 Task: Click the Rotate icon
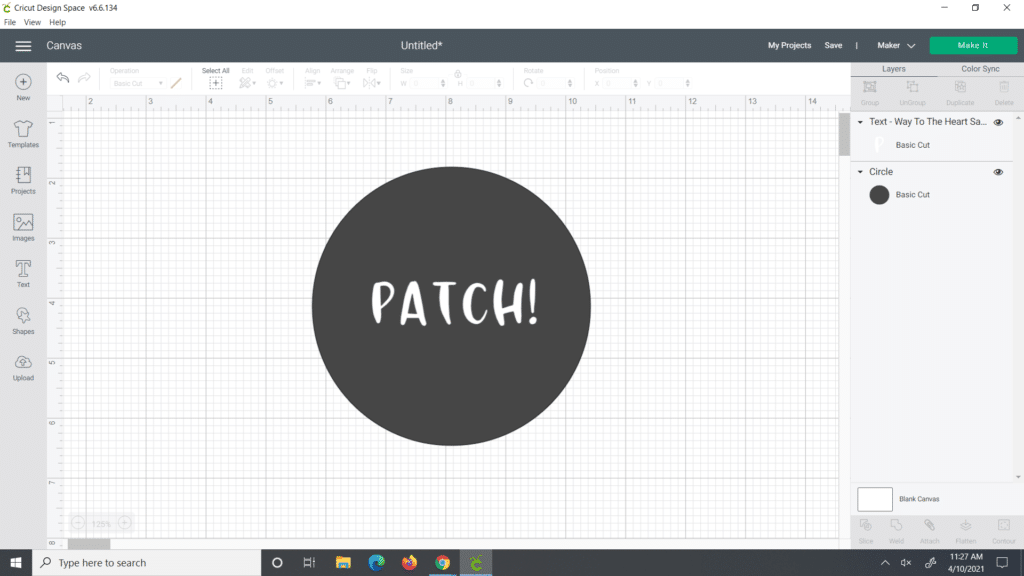tap(528, 83)
